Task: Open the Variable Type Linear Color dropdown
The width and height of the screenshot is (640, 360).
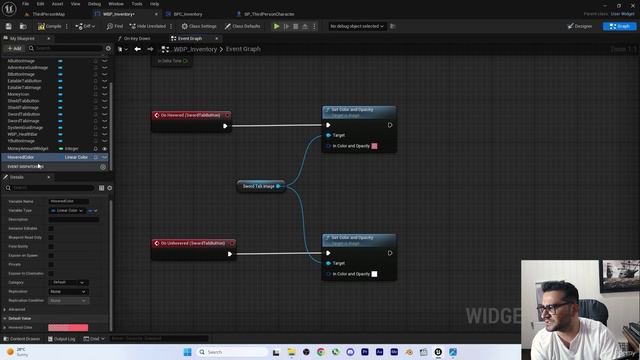Action: tap(67, 210)
